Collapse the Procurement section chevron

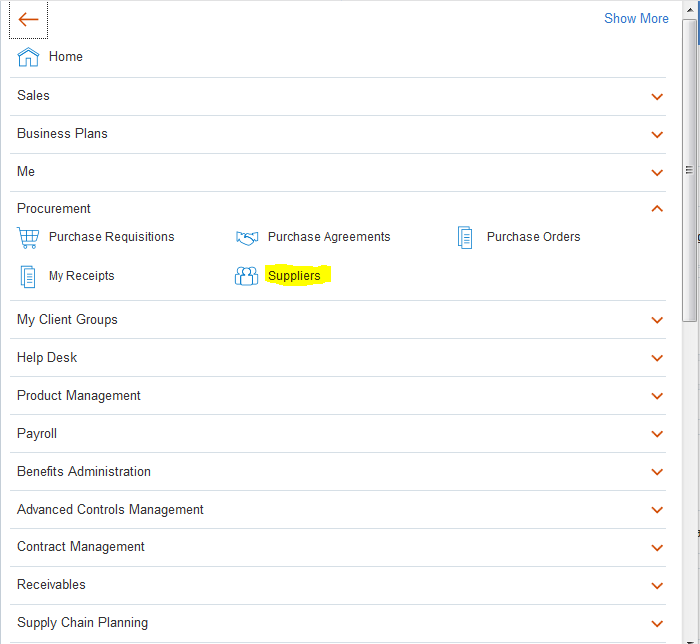point(657,208)
